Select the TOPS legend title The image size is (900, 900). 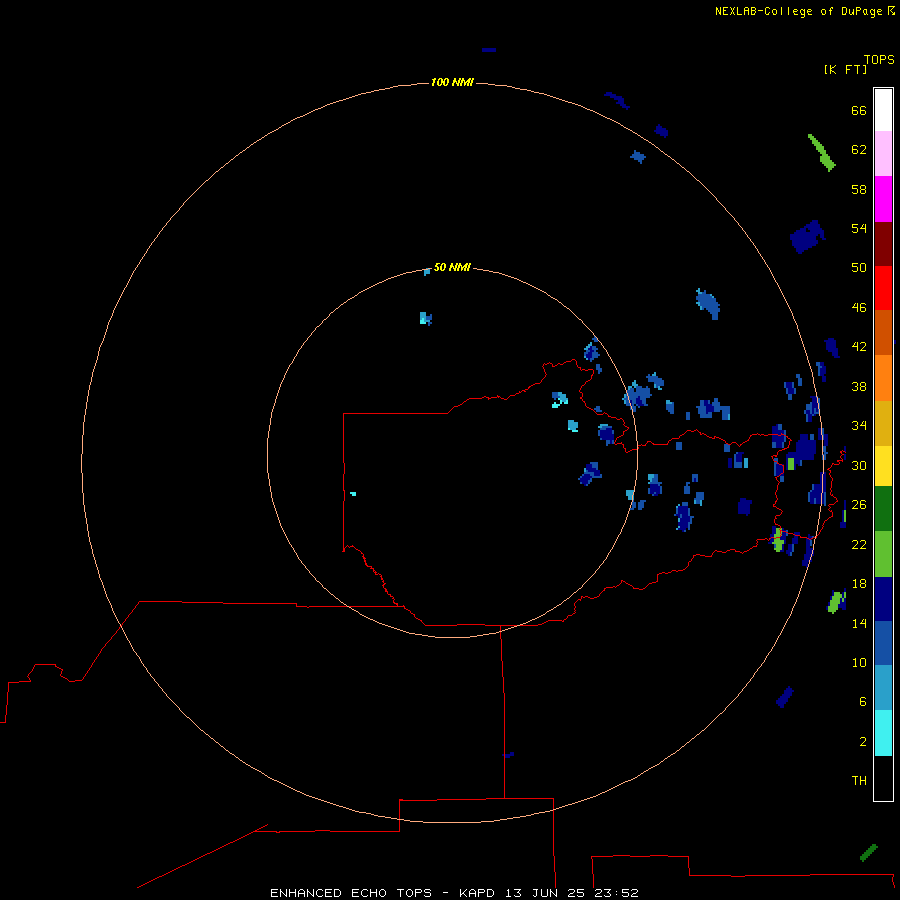879,59
